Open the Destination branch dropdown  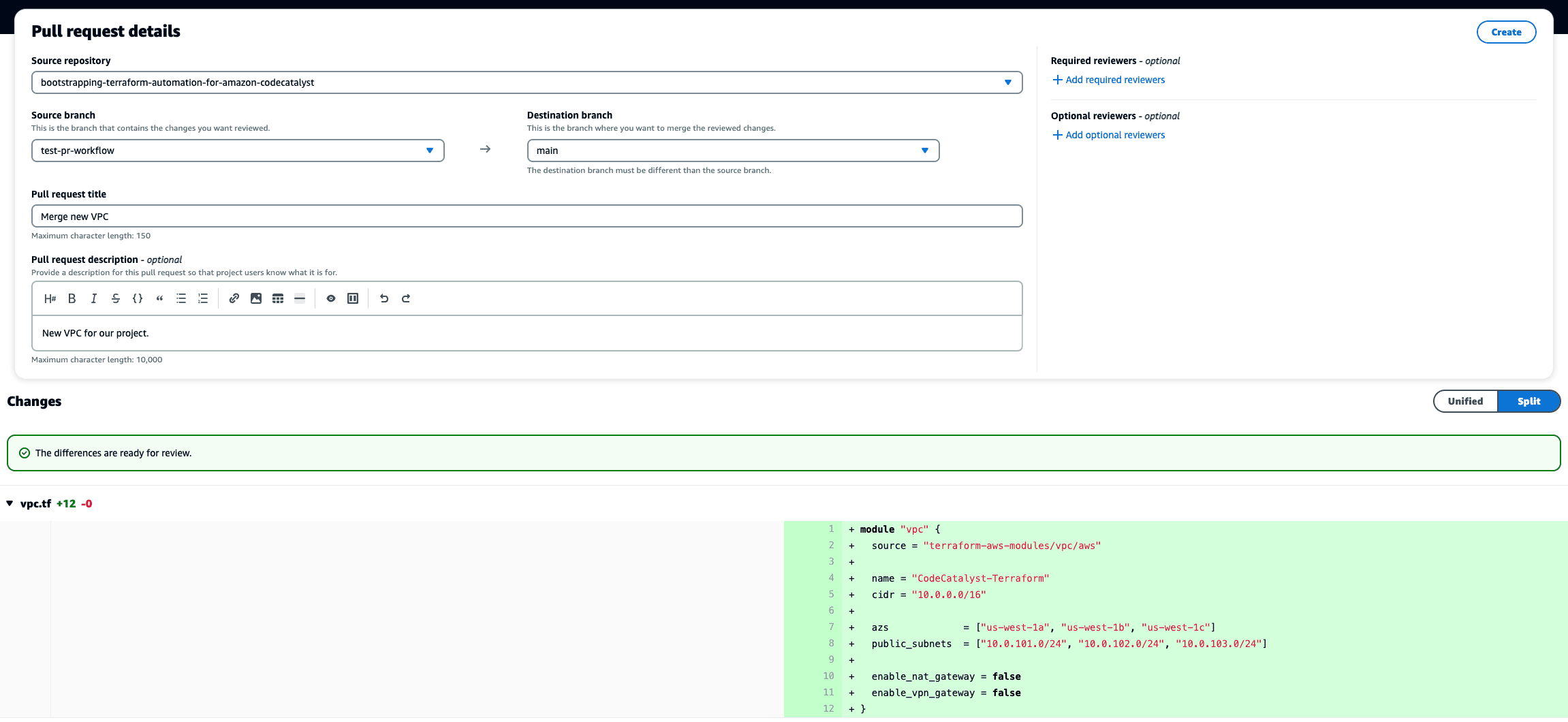pyautogui.click(x=733, y=151)
